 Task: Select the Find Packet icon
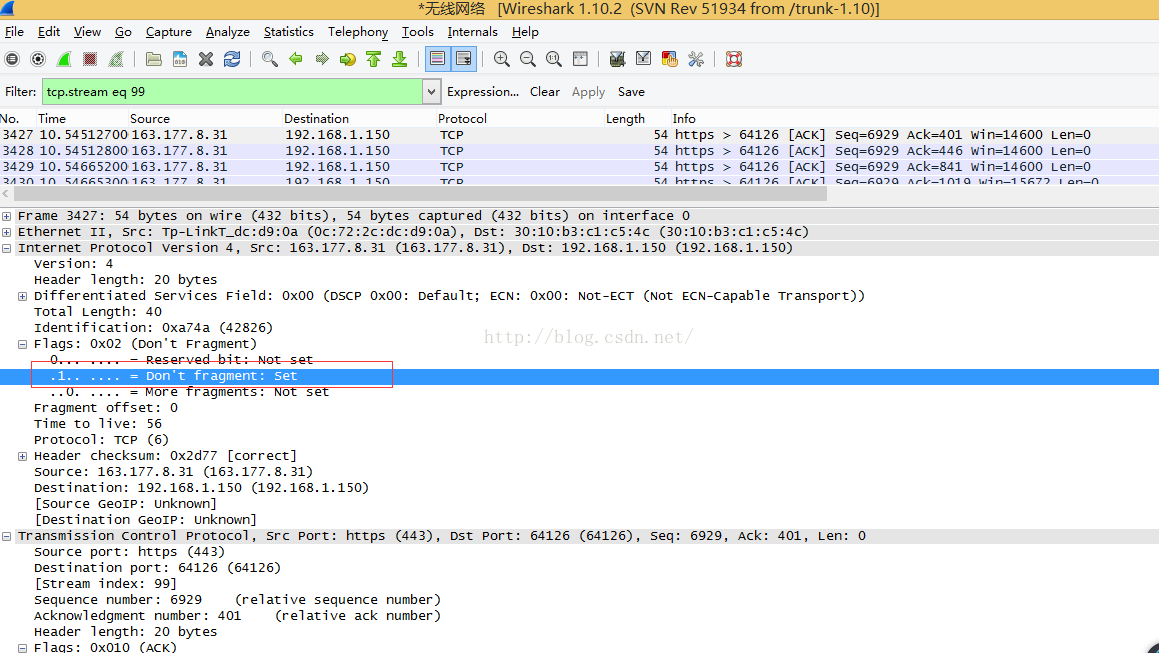[x=270, y=59]
